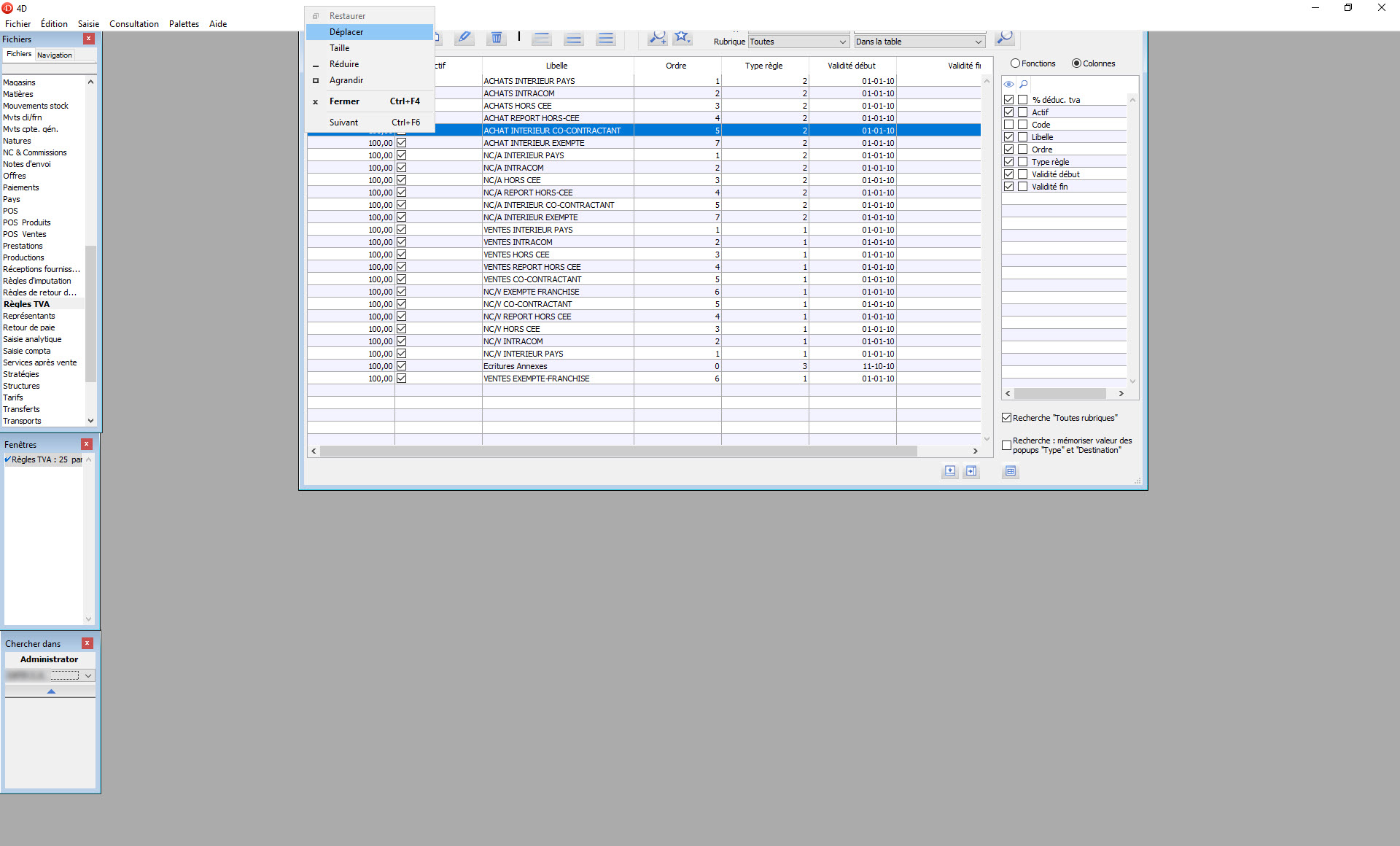Expand the Dans la table dropdown
Screen dimensions: 1400x846
[x=919, y=42]
